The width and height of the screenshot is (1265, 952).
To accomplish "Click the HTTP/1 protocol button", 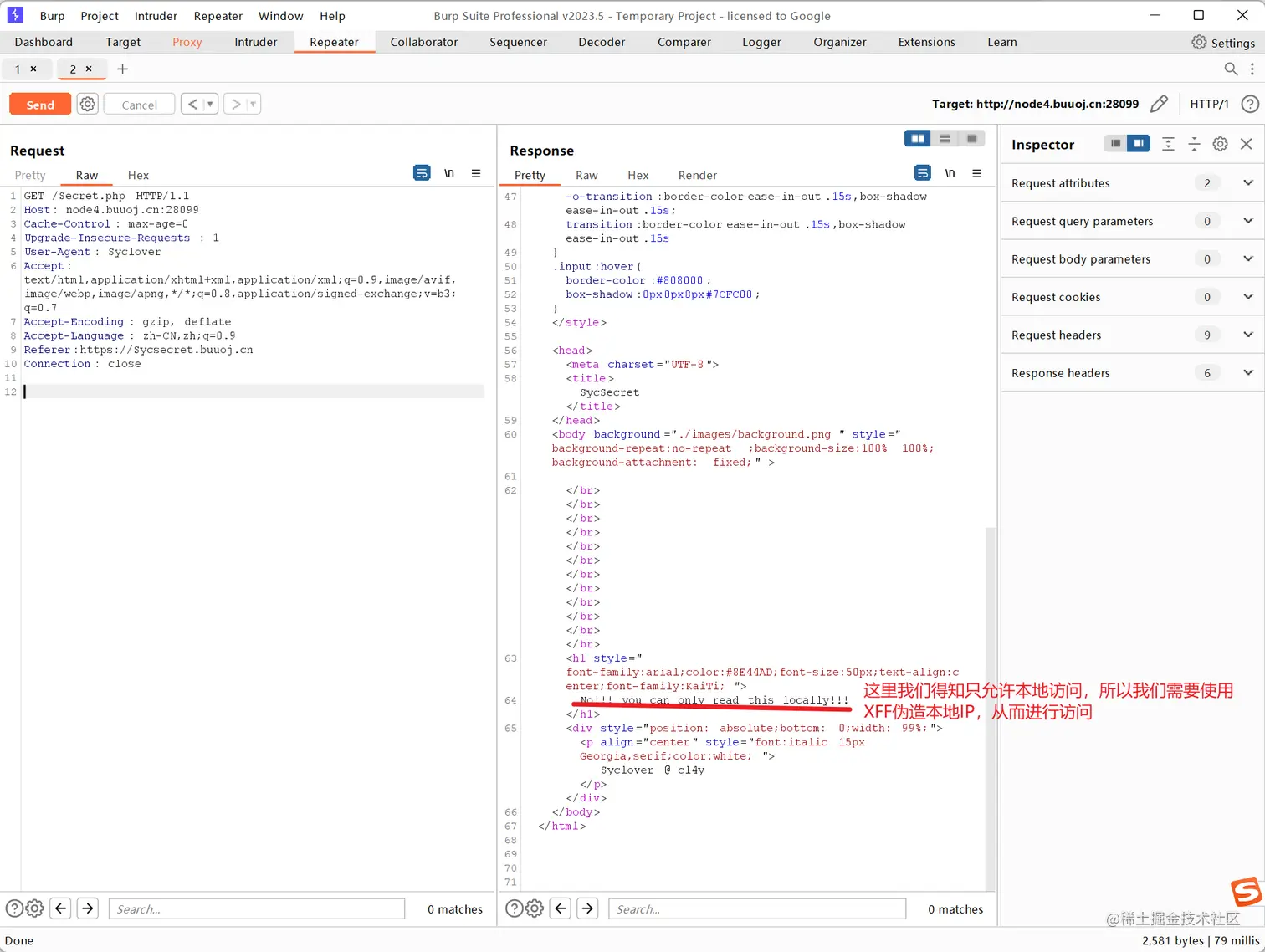I will point(1209,104).
